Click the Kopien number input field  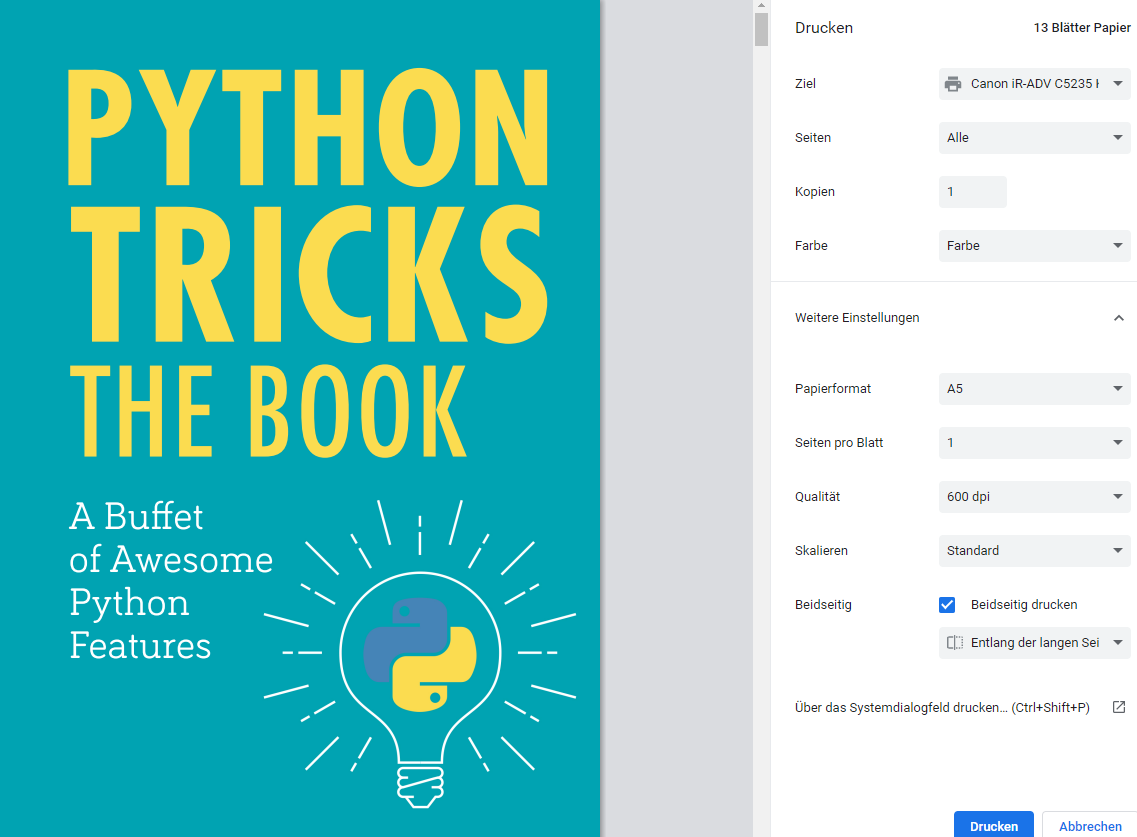click(972, 191)
